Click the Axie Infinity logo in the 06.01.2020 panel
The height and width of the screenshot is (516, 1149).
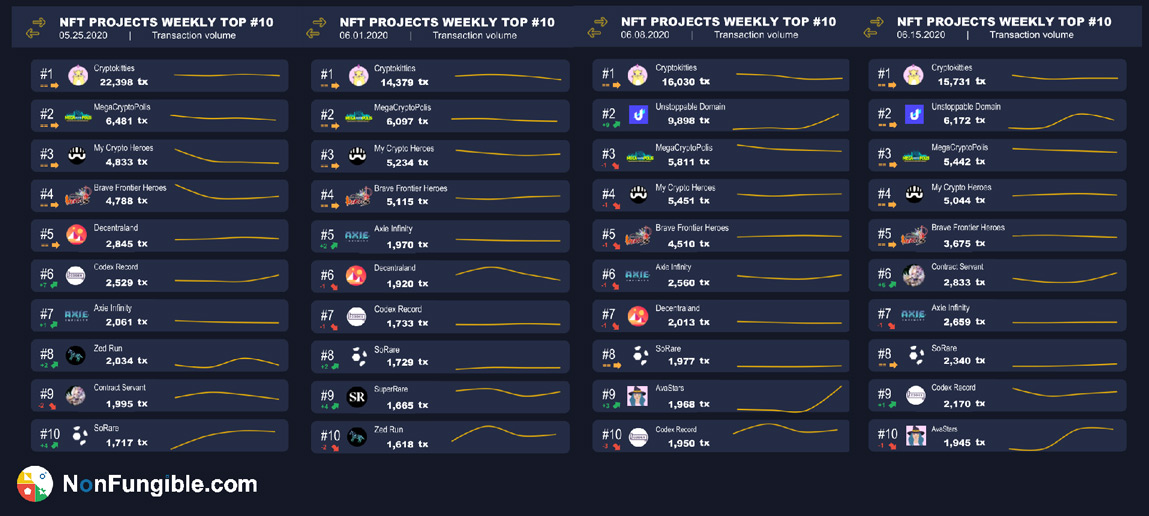point(357,236)
